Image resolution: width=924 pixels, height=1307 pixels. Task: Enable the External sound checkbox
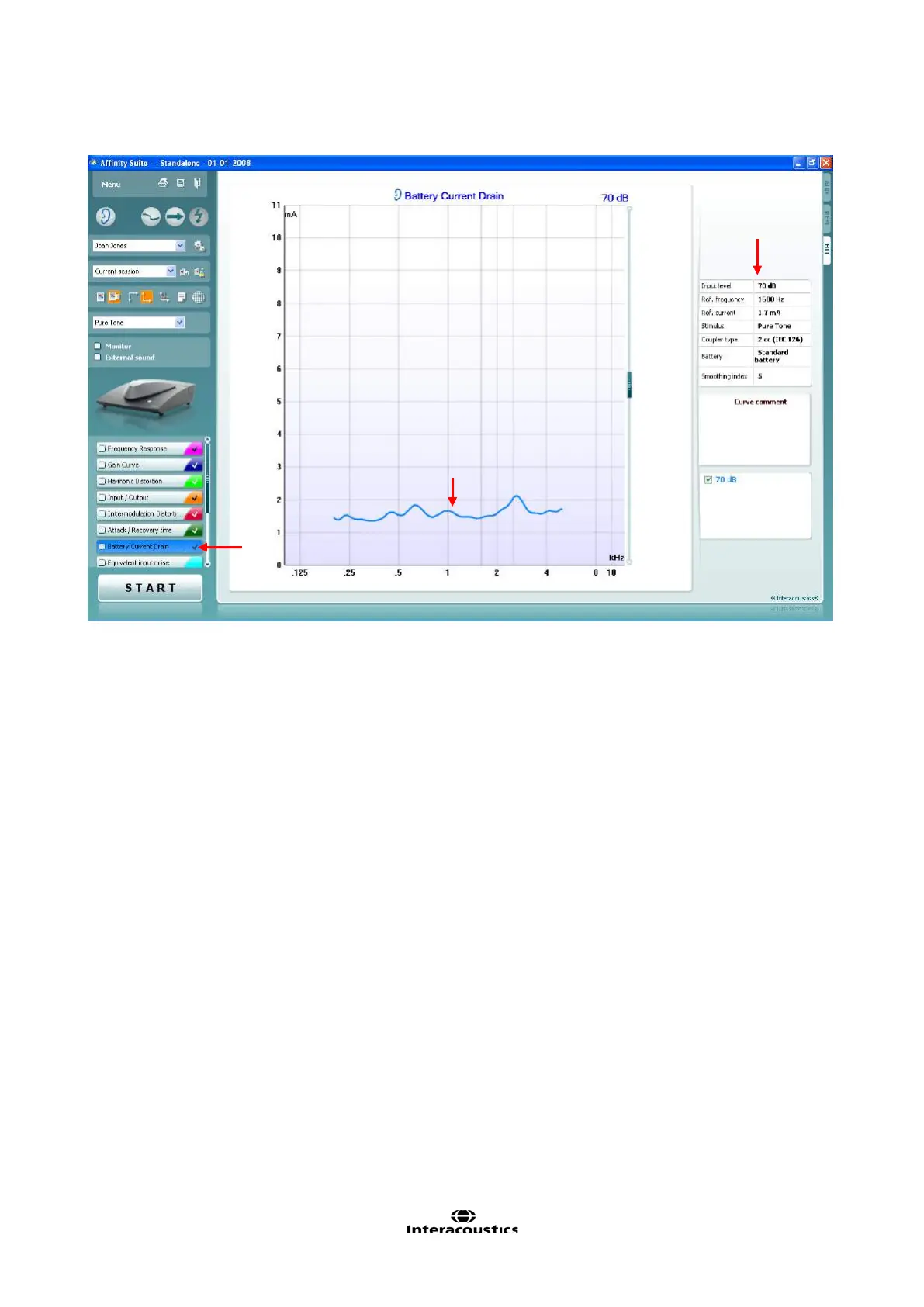(98, 358)
